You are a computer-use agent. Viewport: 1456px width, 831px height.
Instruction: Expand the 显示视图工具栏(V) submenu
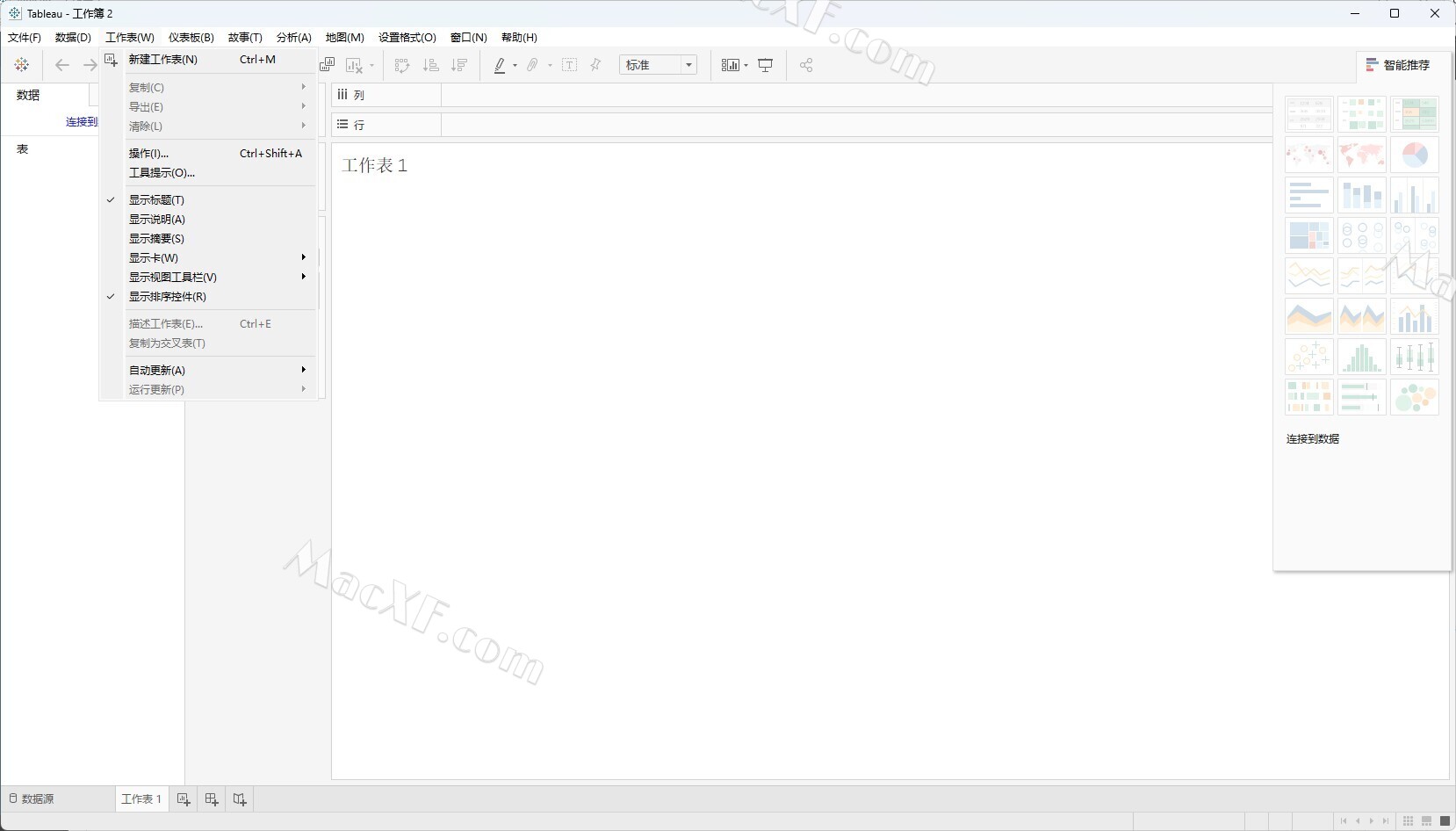208,278
